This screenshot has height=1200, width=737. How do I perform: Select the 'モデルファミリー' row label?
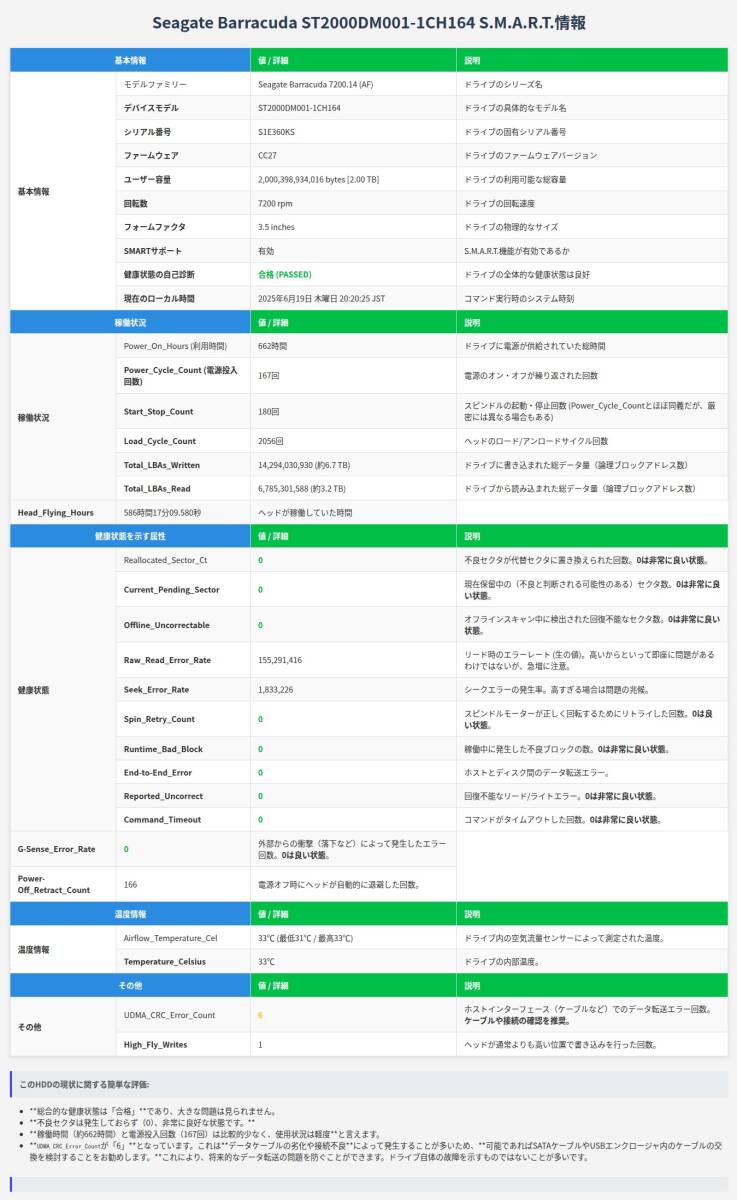[x=155, y=85]
